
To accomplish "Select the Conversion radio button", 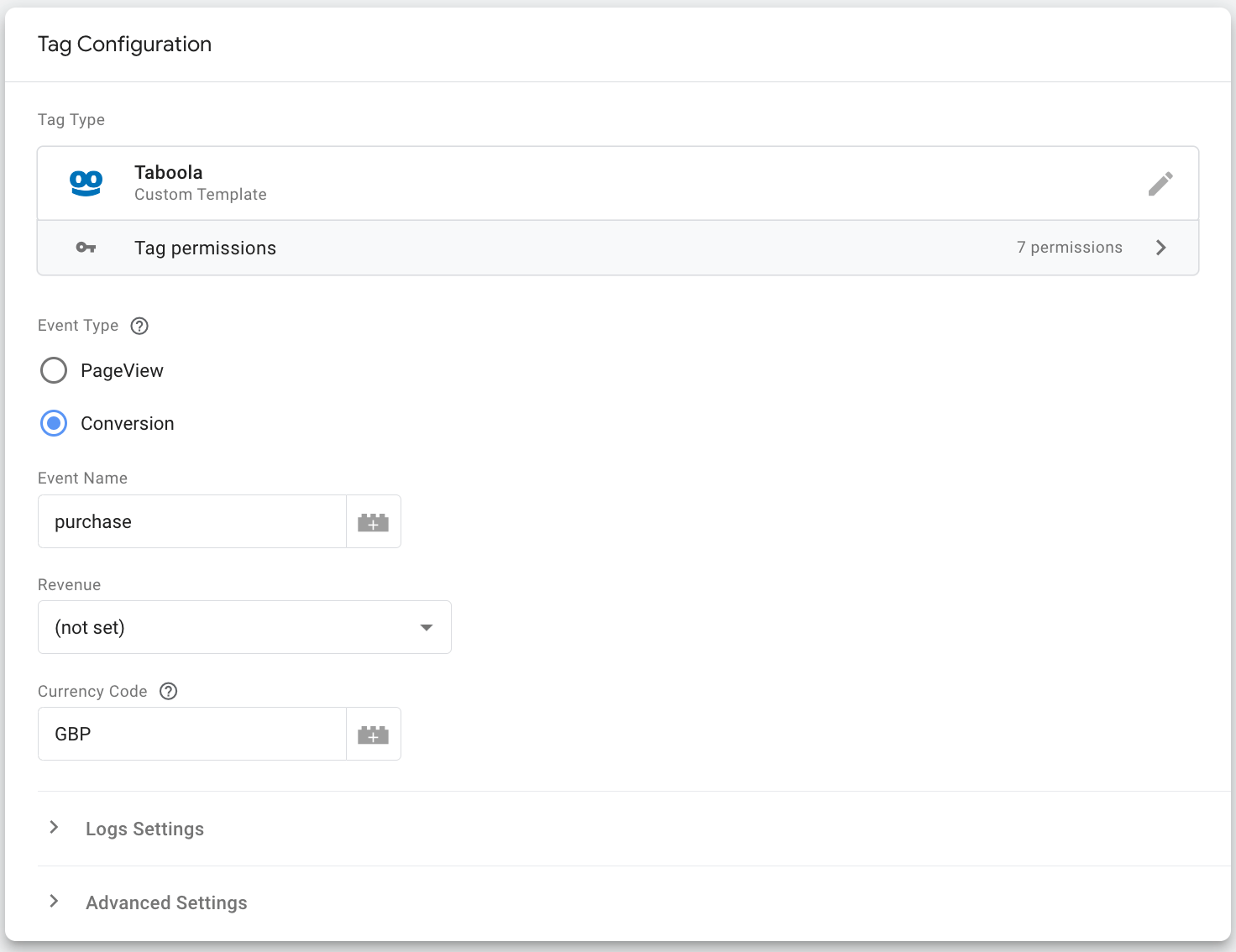I will coord(54,423).
